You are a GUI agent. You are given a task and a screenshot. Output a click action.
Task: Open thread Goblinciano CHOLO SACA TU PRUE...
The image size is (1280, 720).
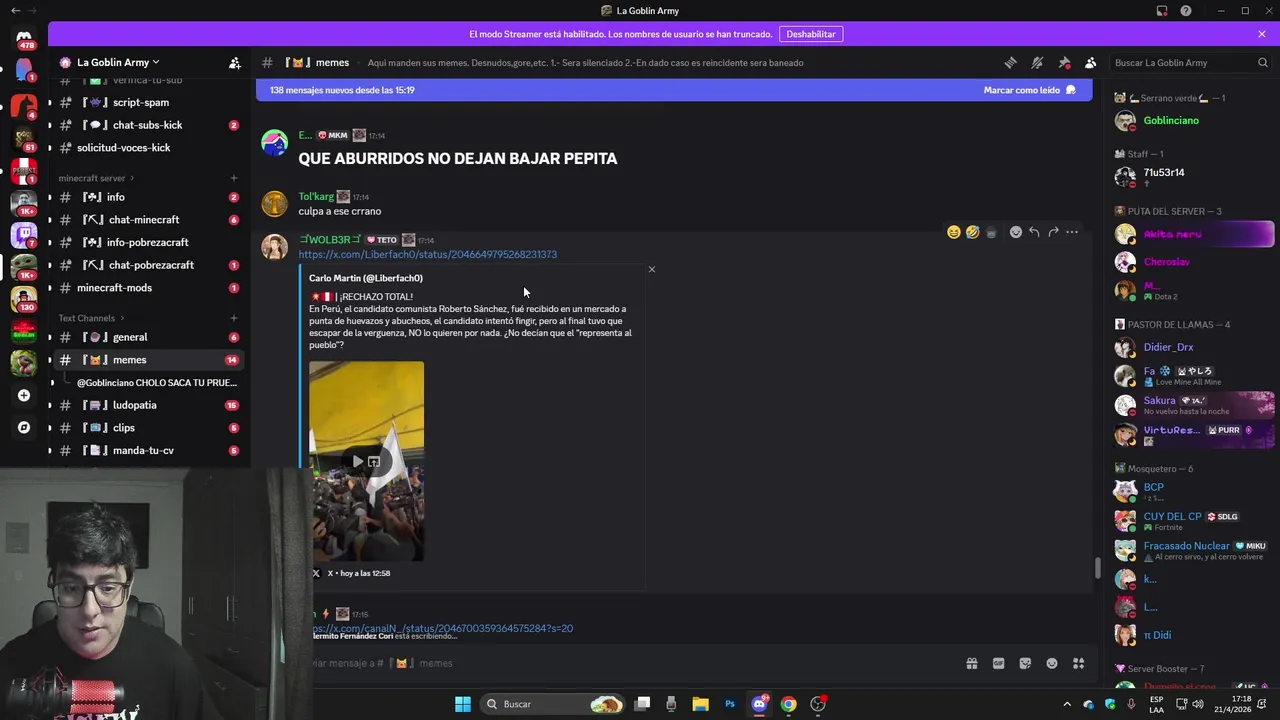click(x=157, y=383)
